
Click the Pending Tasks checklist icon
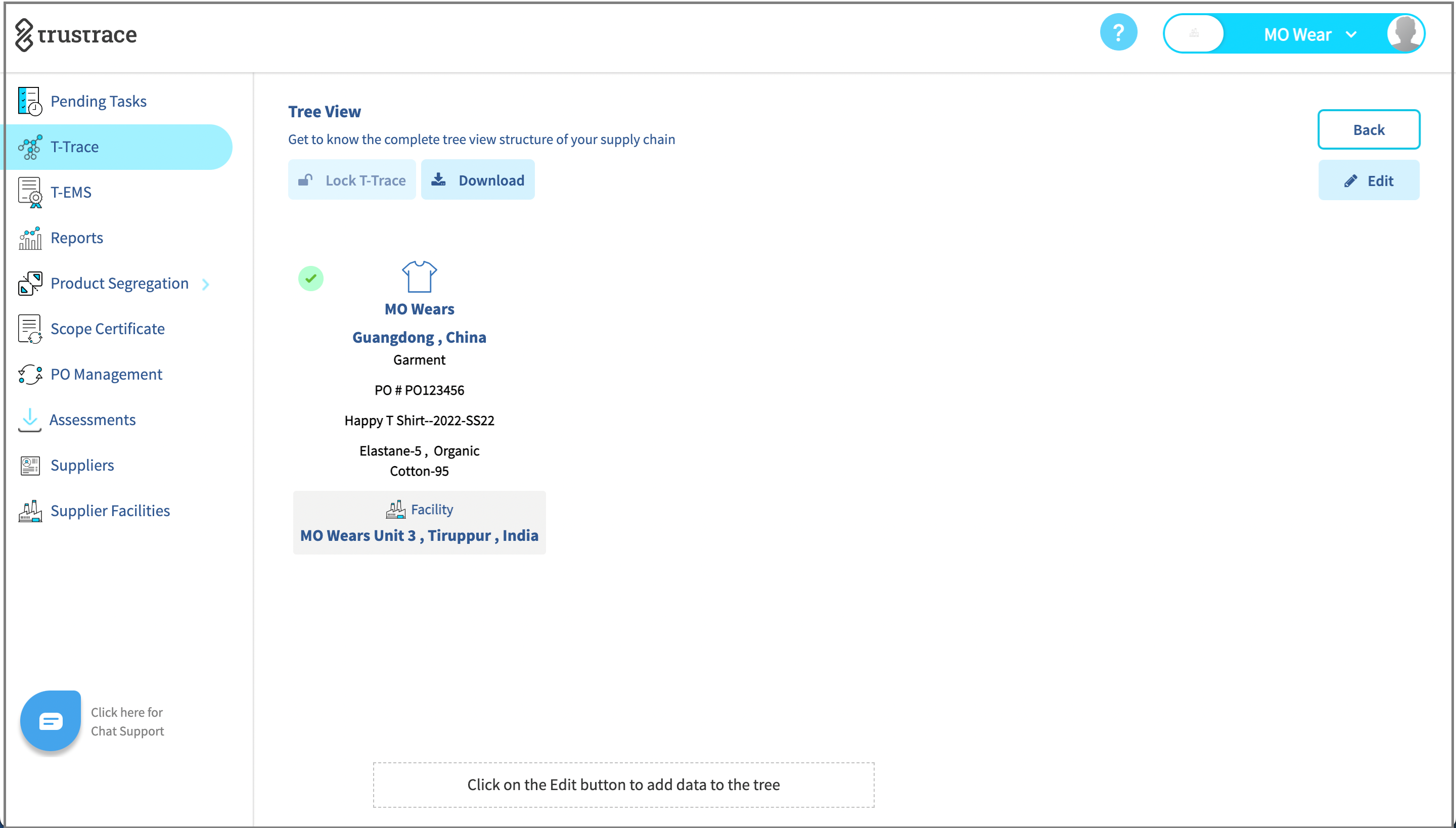click(x=29, y=101)
